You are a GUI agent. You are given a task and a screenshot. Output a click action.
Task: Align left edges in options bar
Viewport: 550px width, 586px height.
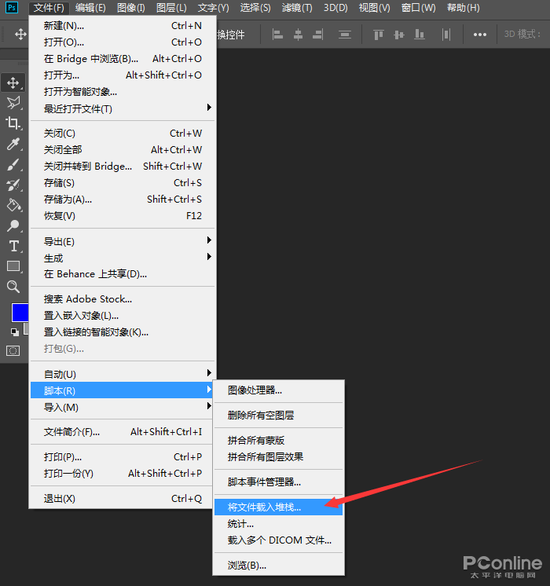click(x=277, y=35)
